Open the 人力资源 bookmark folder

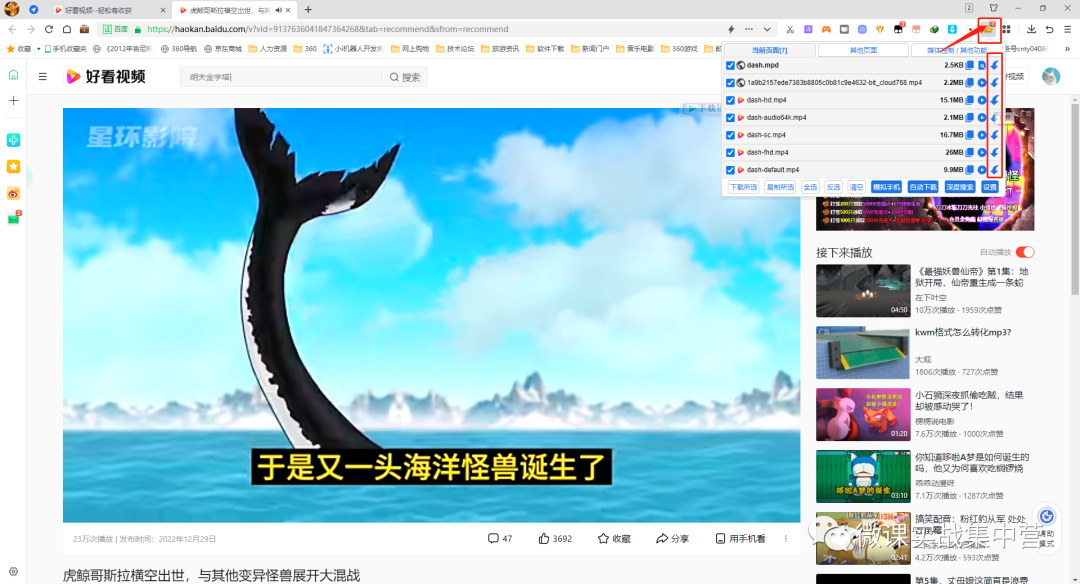tap(267, 49)
